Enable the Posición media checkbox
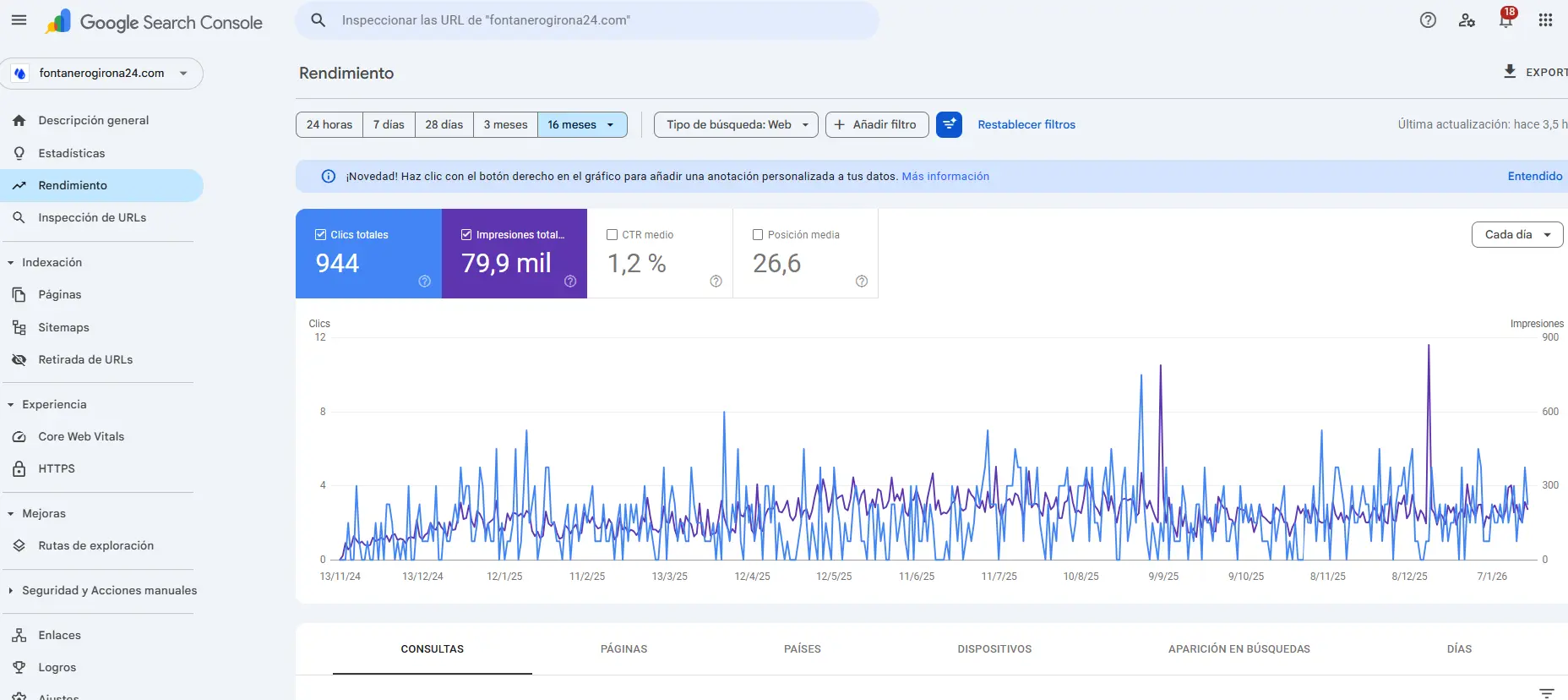The image size is (1568, 700). (x=758, y=235)
